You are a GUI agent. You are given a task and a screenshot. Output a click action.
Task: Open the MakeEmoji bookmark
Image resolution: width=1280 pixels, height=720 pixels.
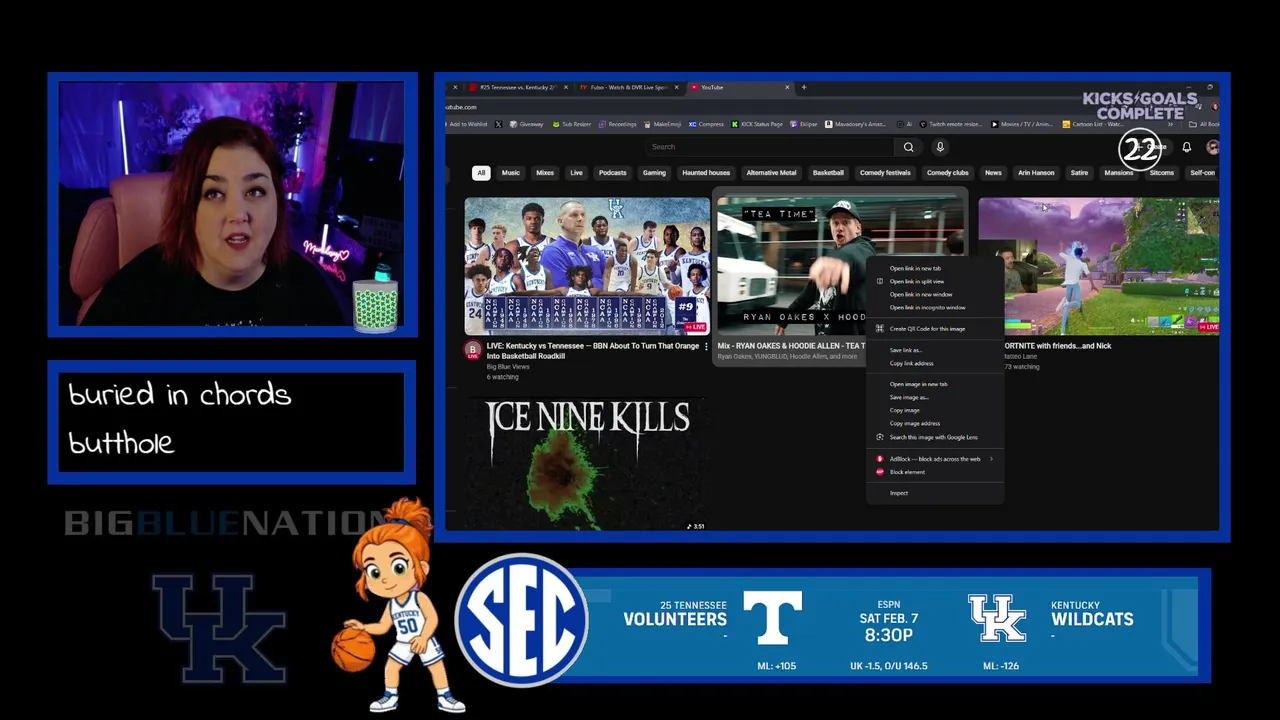tap(661, 124)
